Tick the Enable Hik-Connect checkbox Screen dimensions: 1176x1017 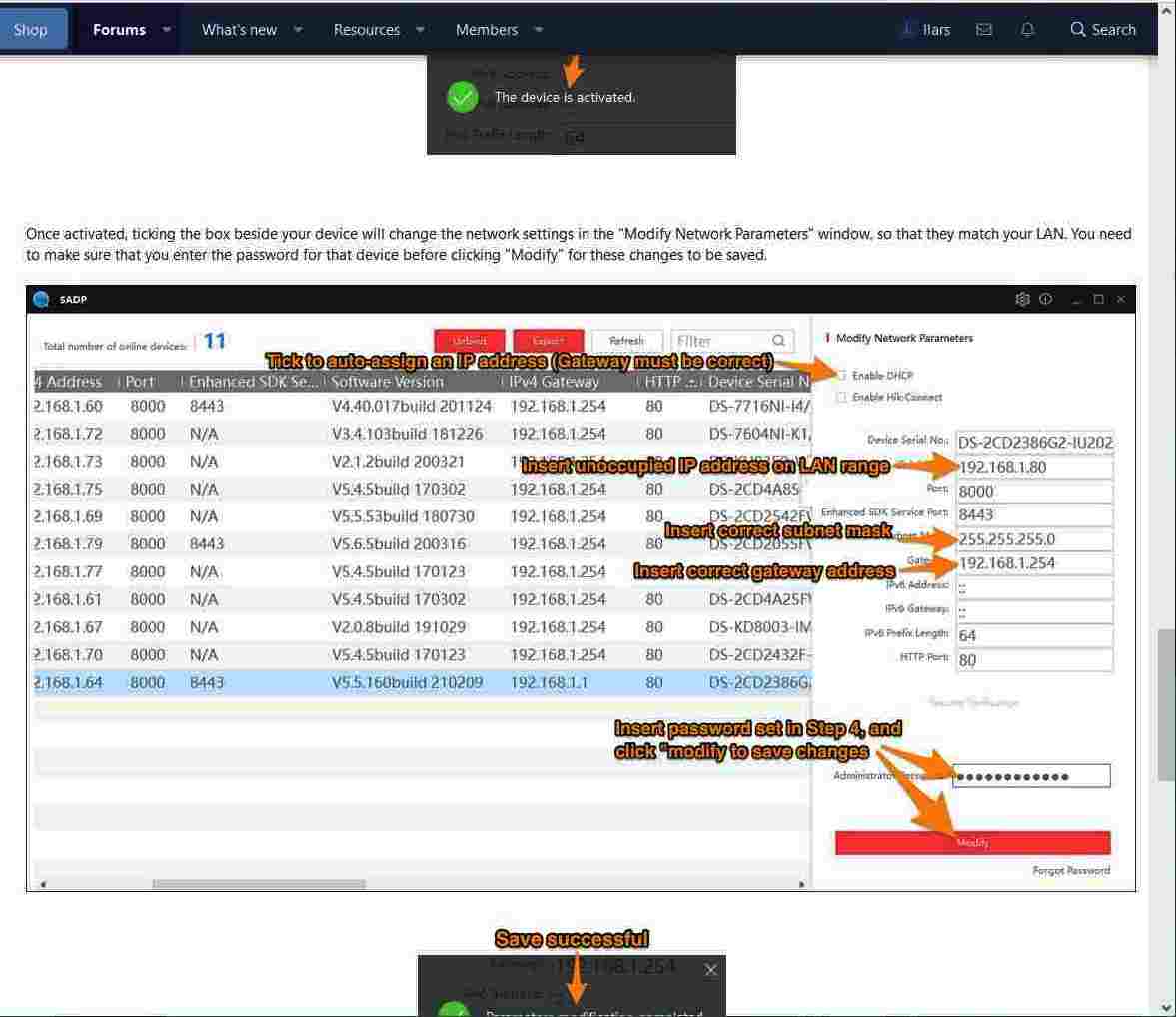[x=841, y=398]
